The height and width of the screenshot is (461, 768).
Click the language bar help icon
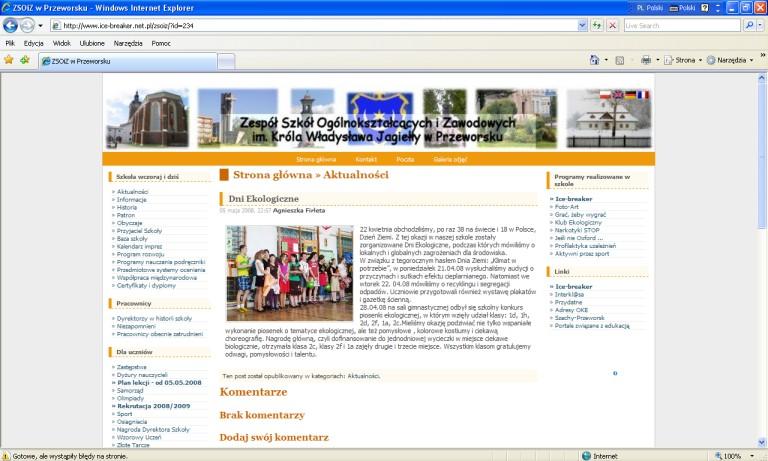click(x=705, y=8)
